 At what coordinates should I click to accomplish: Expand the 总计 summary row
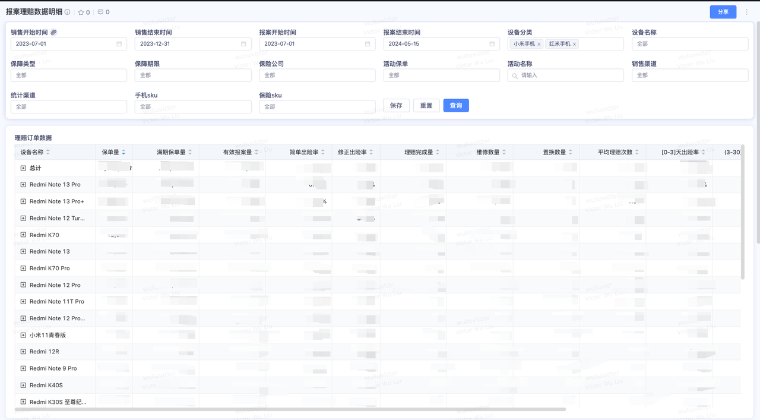pos(23,168)
